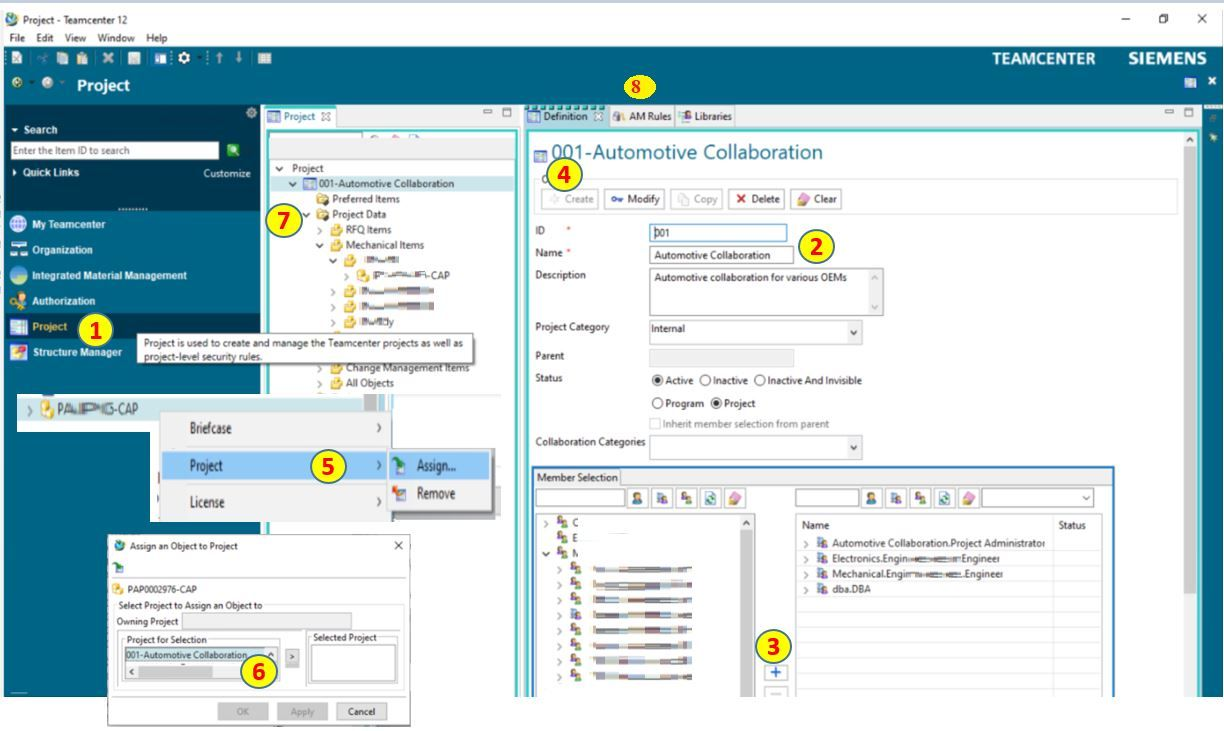The image size is (1224, 731).
Task: Select the Program radio button
Action: click(x=657, y=403)
